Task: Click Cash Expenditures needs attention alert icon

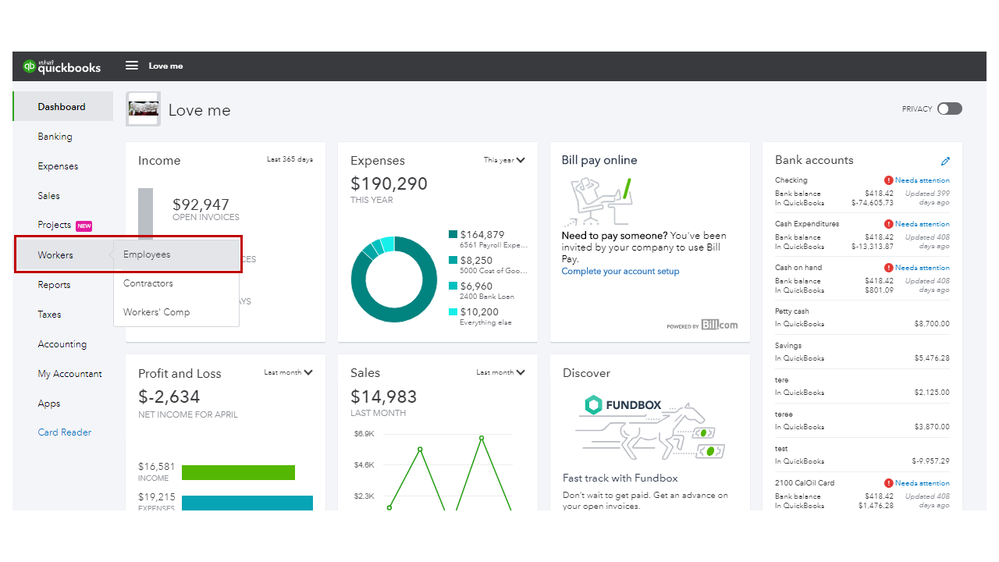Action: [x=888, y=224]
